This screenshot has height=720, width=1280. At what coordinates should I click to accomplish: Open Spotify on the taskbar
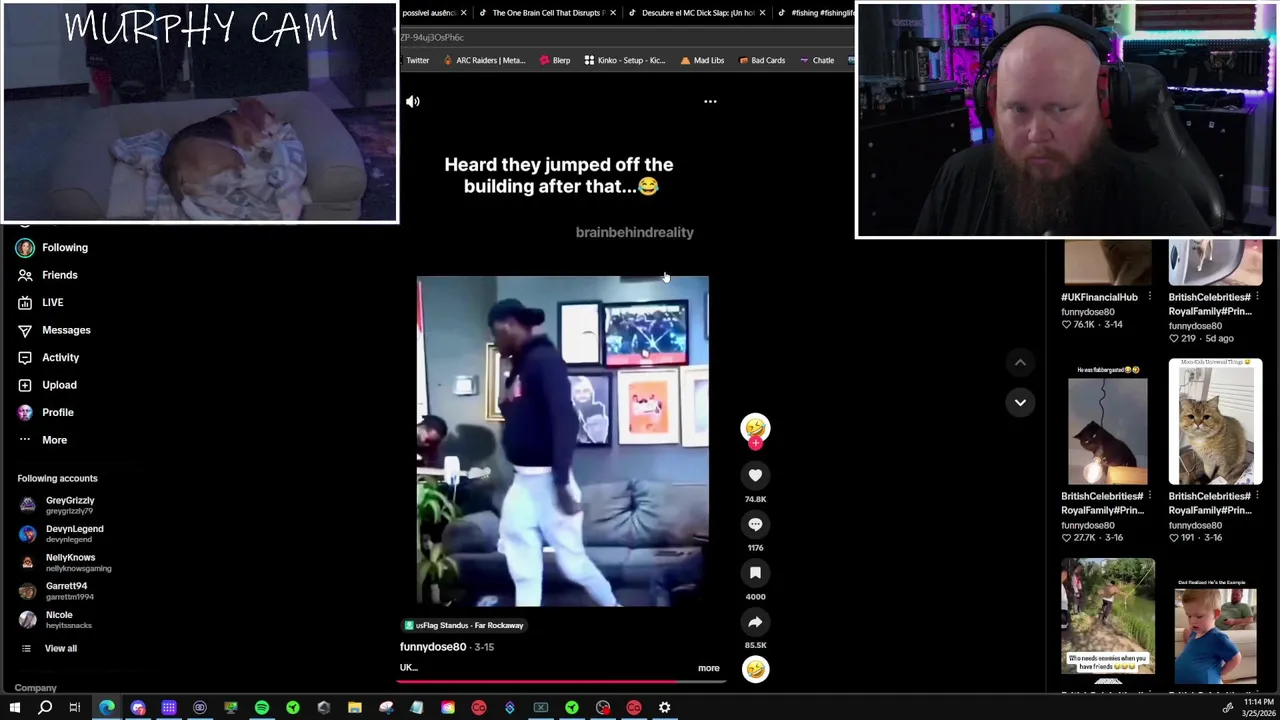262,708
